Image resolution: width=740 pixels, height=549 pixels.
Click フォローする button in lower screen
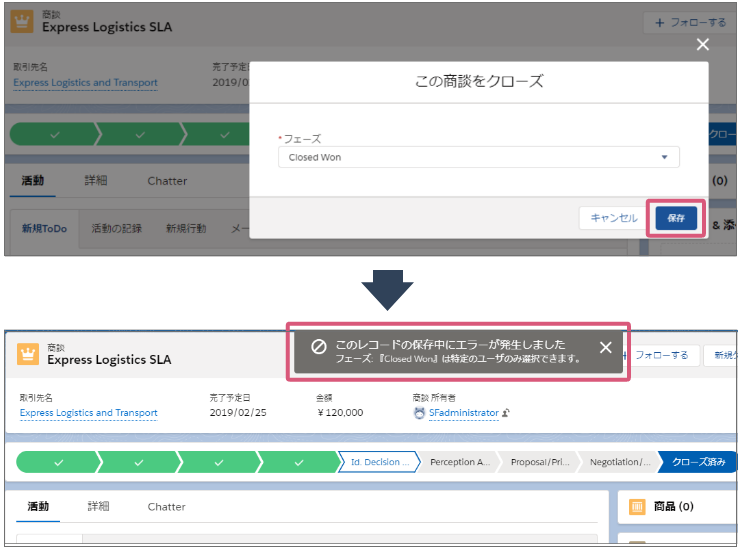(x=661, y=355)
